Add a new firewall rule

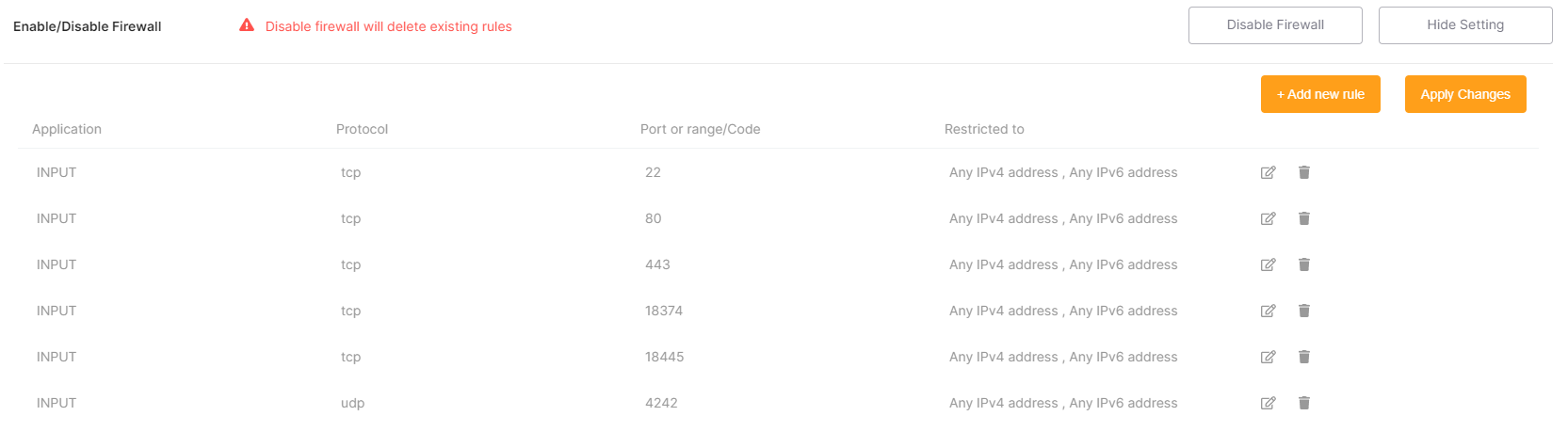tap(1320, 94)
